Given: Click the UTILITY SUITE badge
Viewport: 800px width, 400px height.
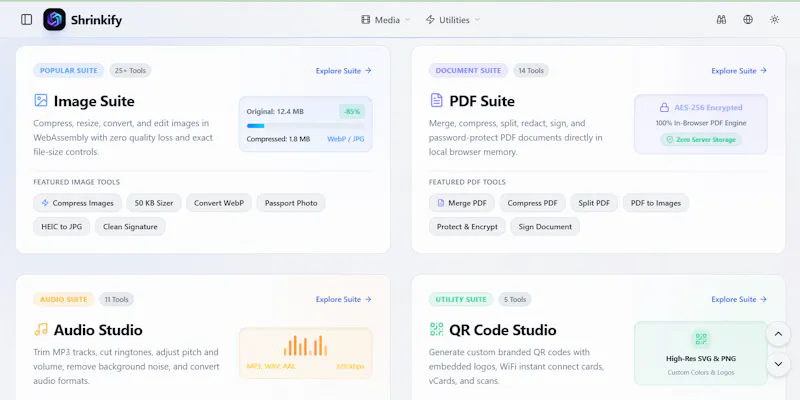Looking at the screenshot, I should (x=461, y=299).
